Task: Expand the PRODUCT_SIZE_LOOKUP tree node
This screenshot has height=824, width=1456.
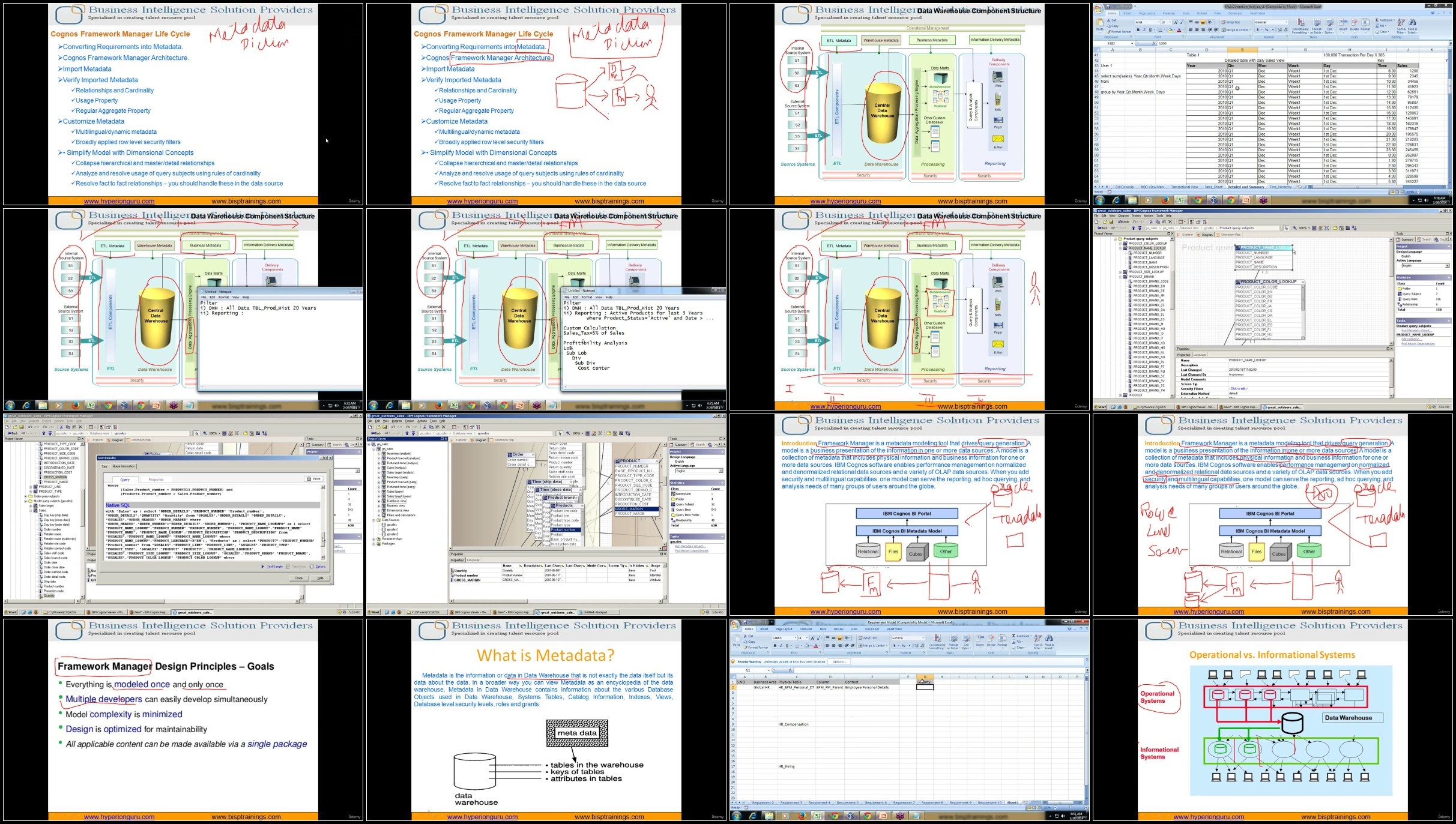Action: pyautogui.click(x=1120, y=272)
